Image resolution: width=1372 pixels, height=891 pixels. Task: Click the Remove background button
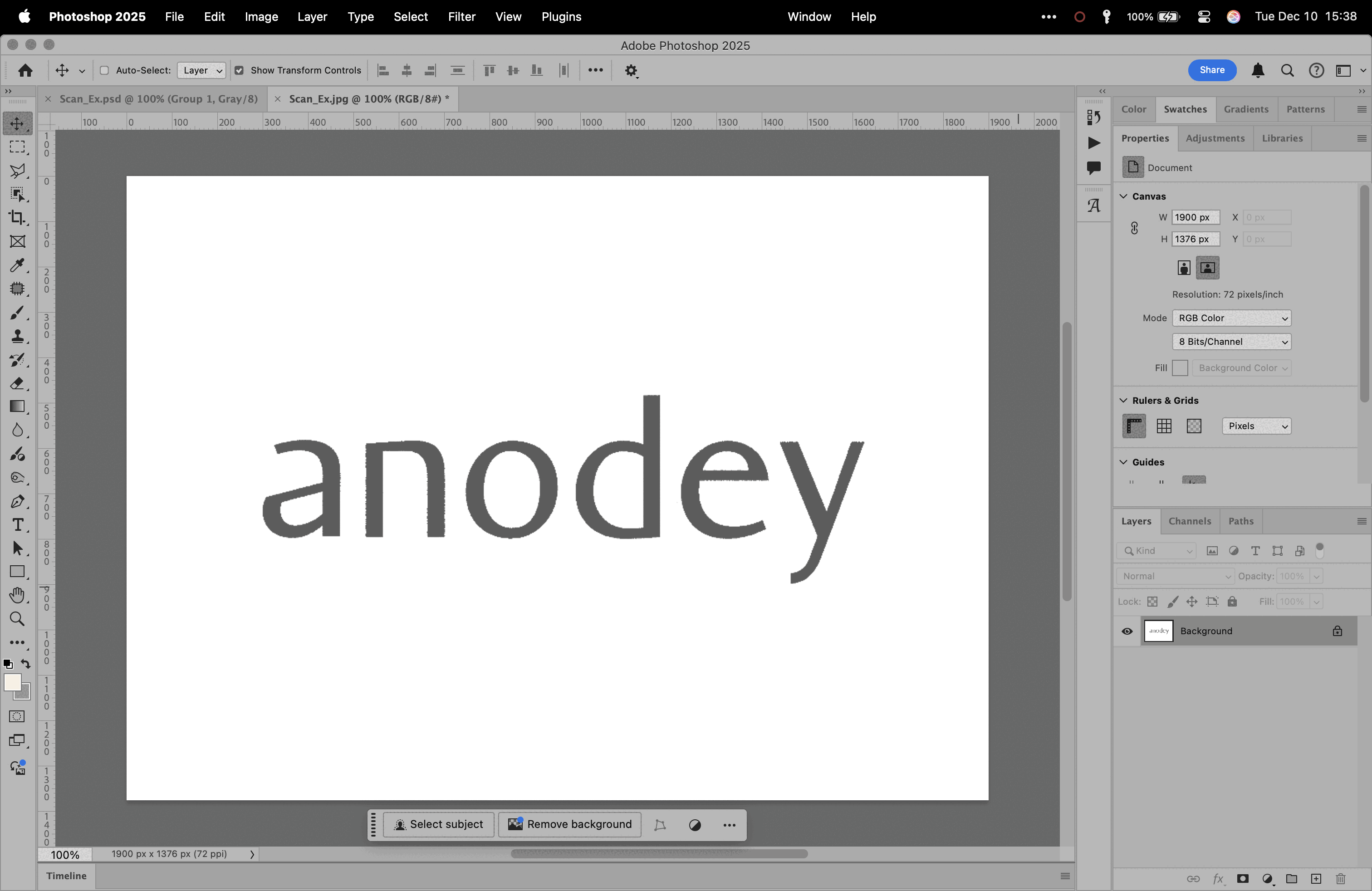(569, 825)
